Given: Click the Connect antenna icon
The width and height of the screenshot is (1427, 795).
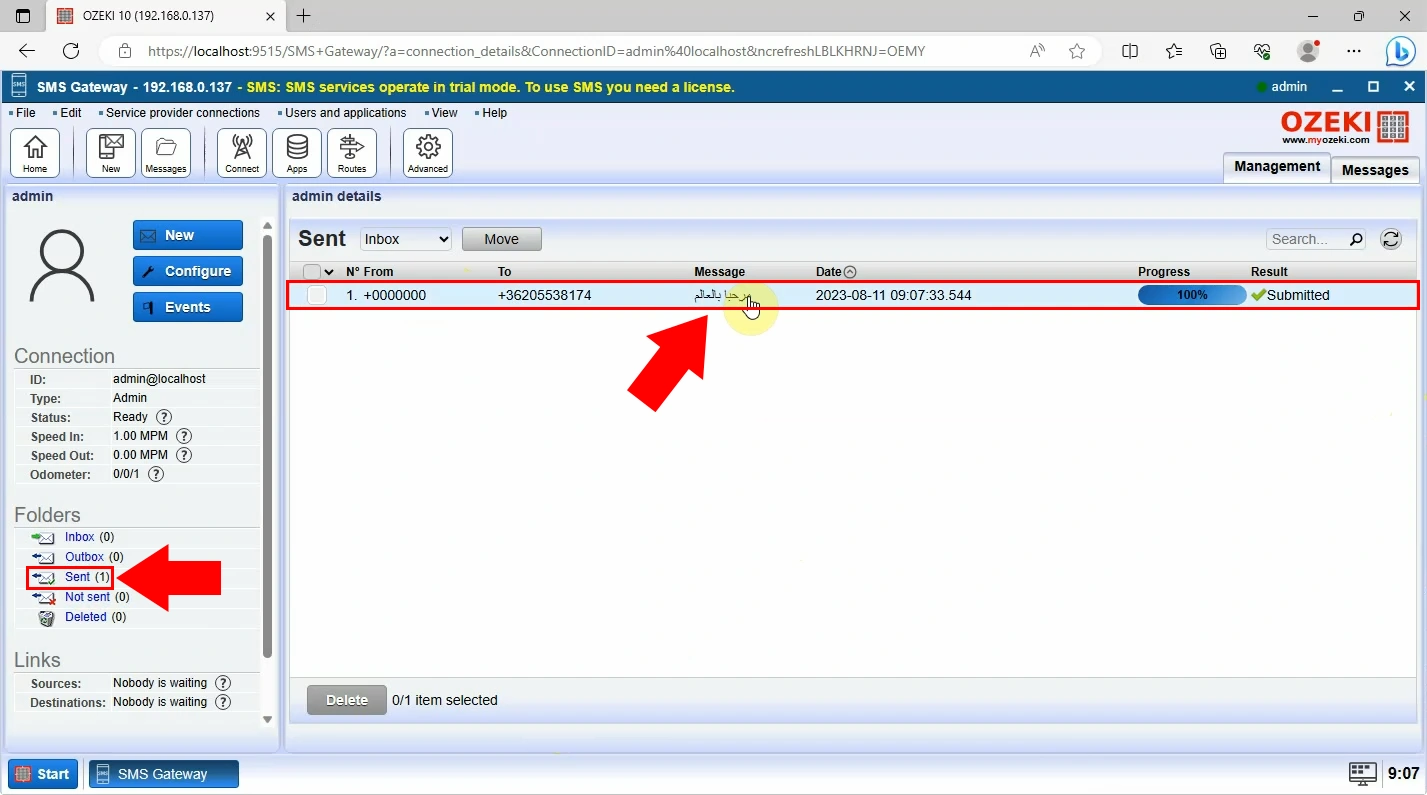Looking at the screenshot, I should tap(242, 153).
